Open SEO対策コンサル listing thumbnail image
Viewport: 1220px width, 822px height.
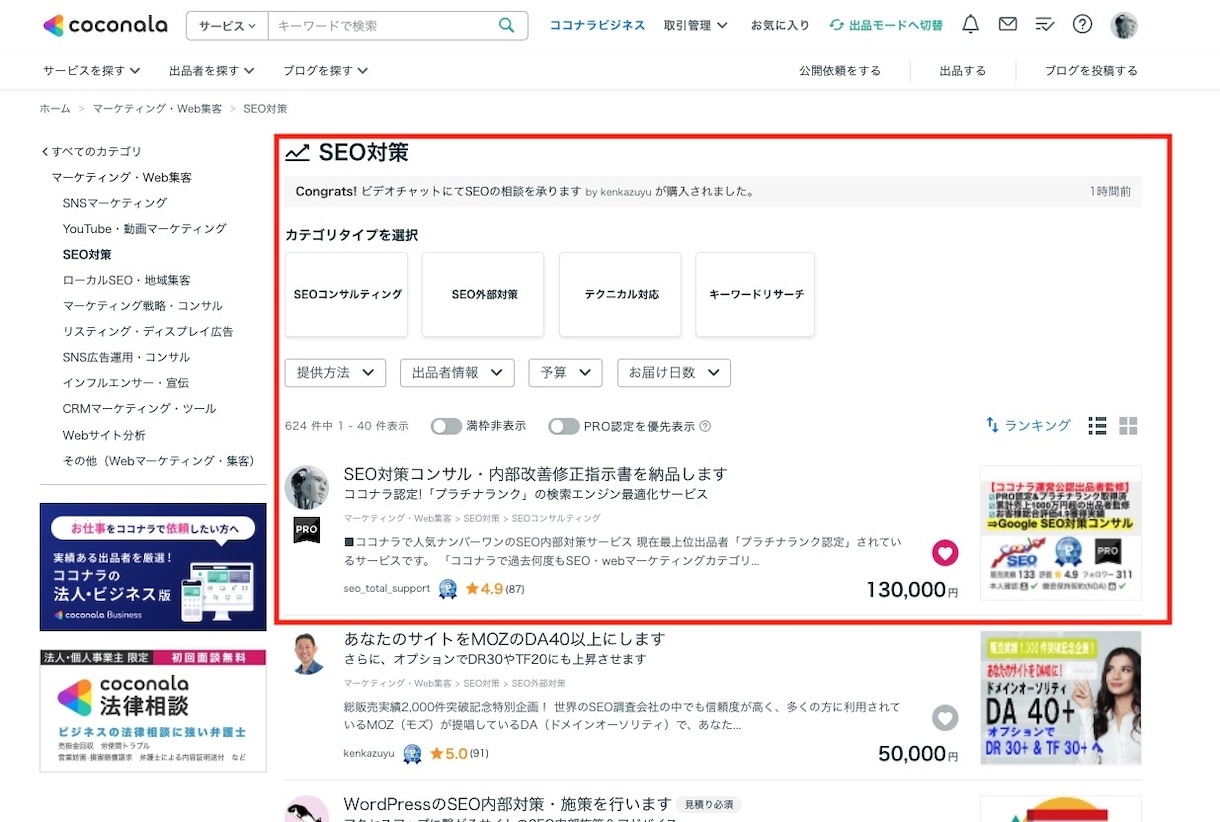coord(1061,533)
